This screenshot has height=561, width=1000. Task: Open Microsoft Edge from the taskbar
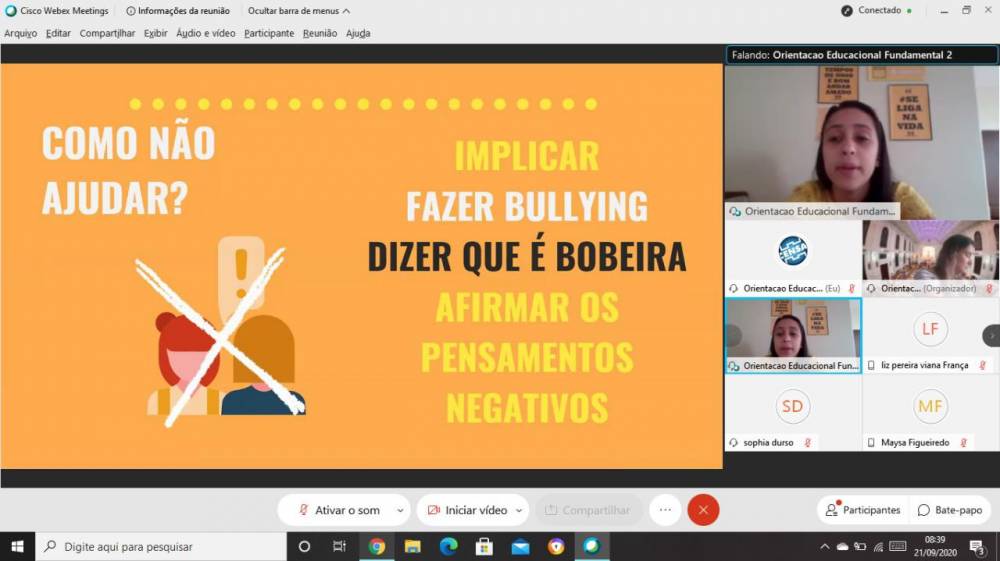pos(448,546)
